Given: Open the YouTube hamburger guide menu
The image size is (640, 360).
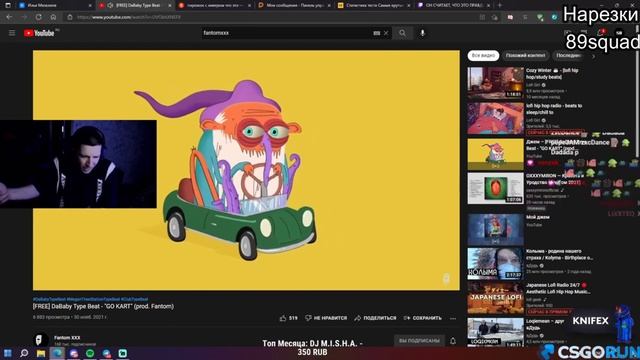Looking at the screenshot, I should [12, 33].
